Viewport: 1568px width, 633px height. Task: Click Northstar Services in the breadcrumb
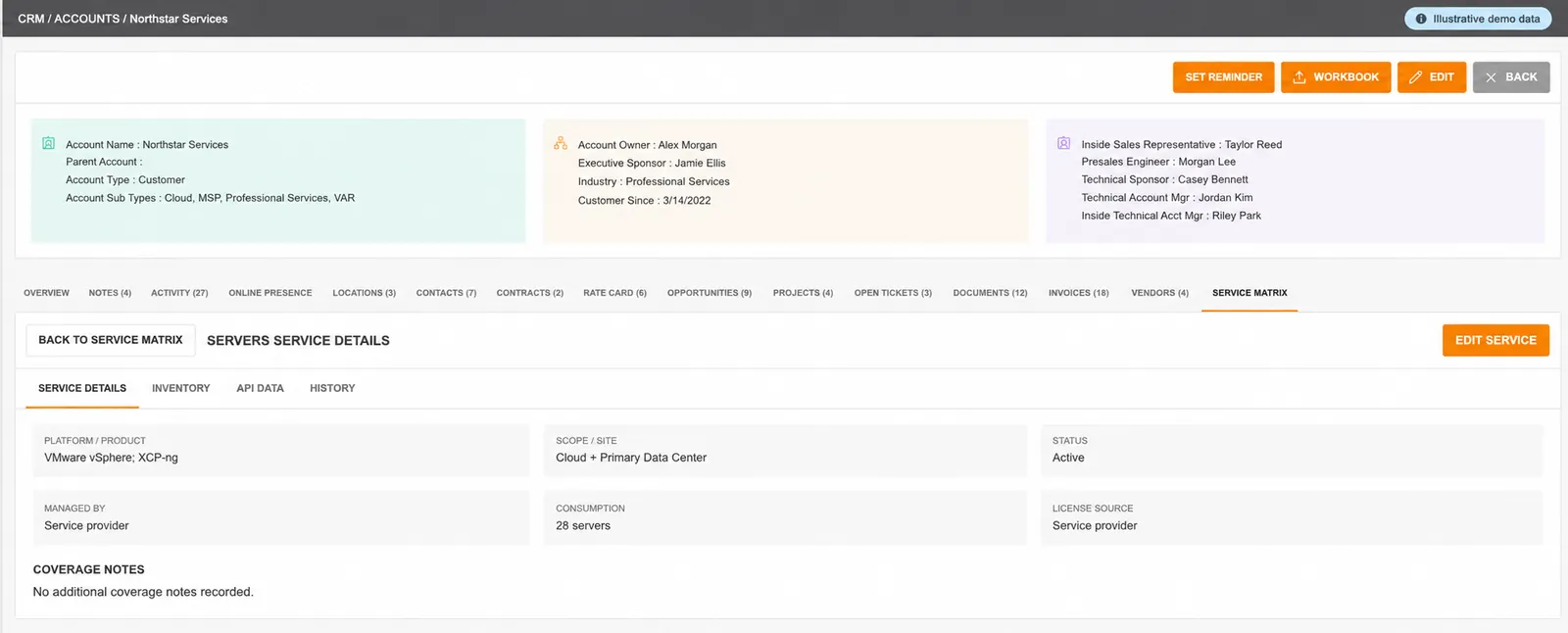tap(178, 19)
